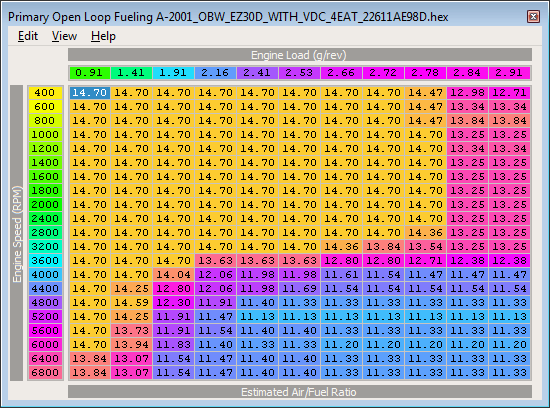Click the 11.69 cell in the 4400 RPM row

[x=300, y=289]
